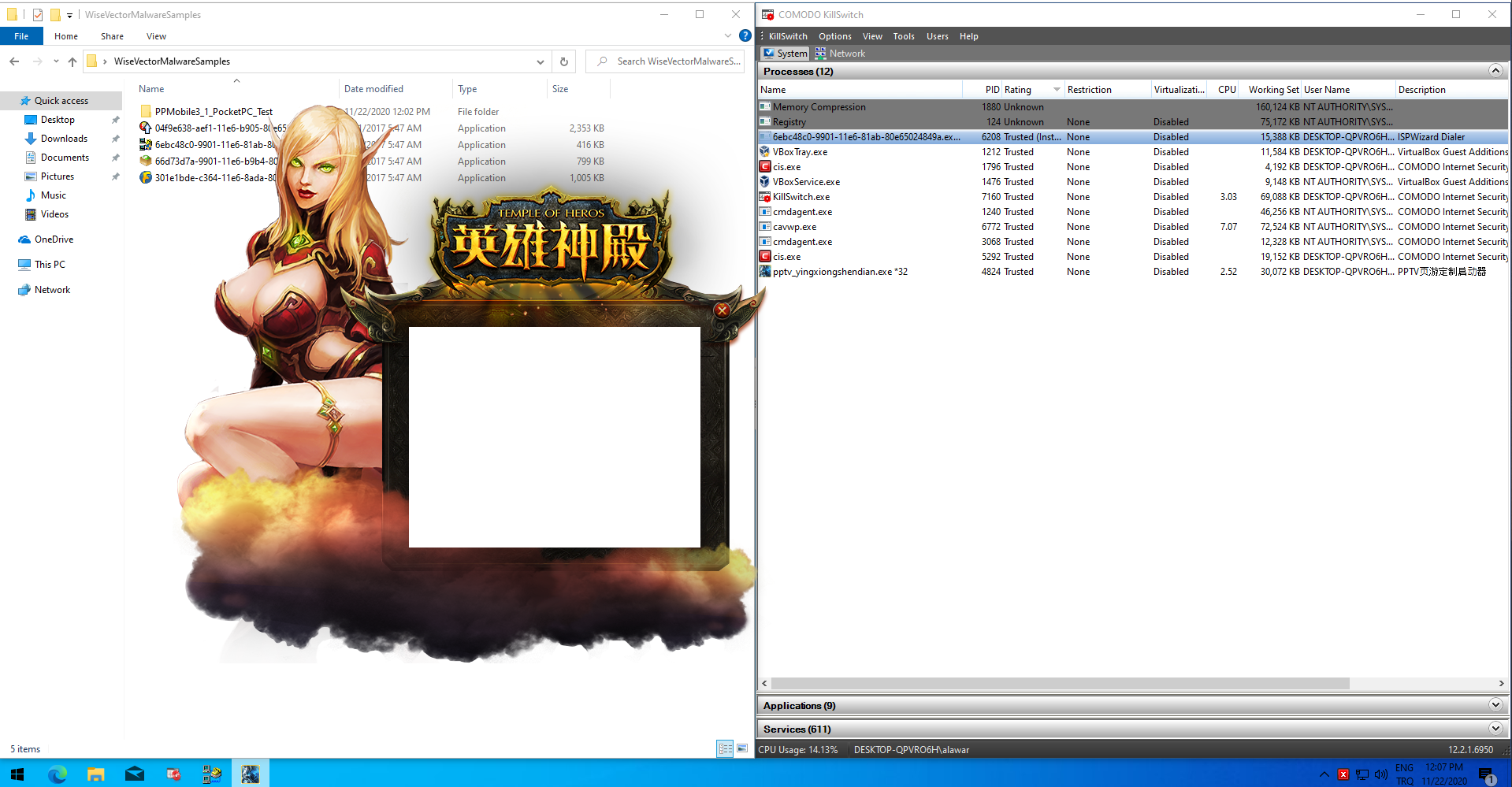Open the Rating column dropdown arrow in KillSwitch
The width and height of the screenshot is (1512, 787).
(1057, 90)
